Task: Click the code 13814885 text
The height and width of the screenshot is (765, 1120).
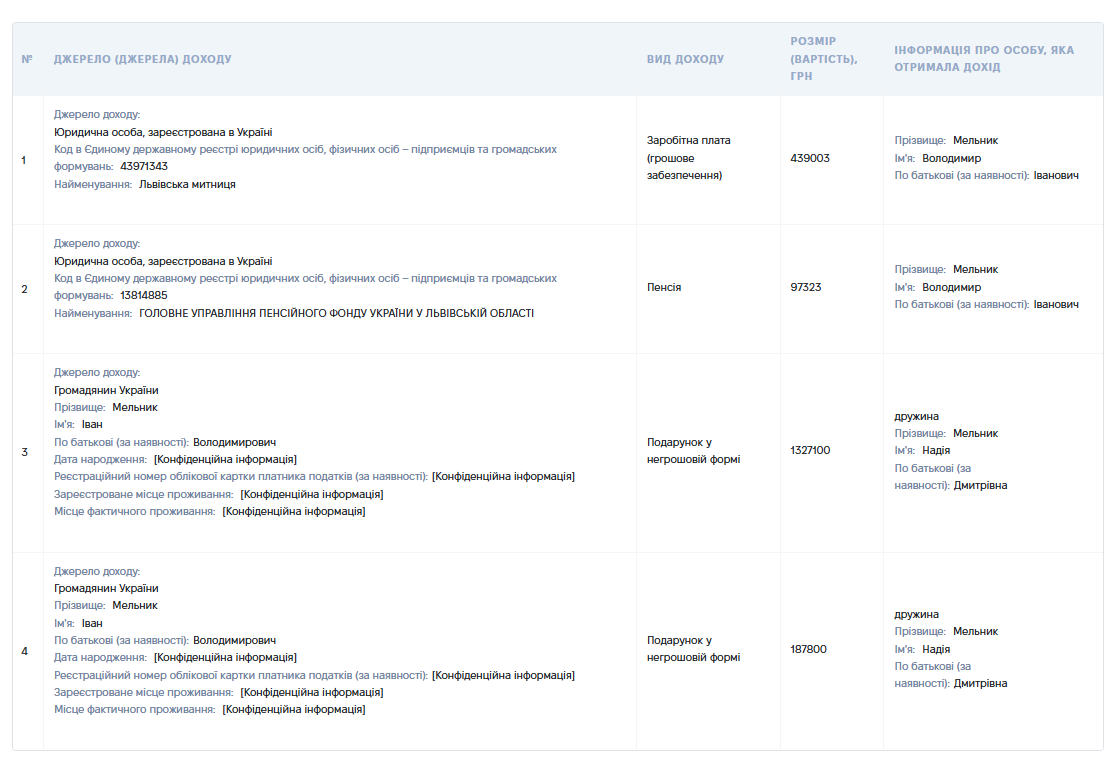Action: (x=144, y=295)
